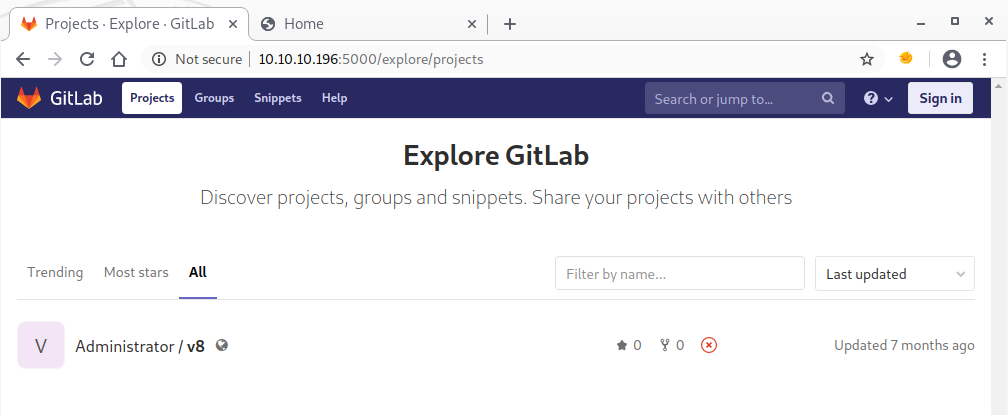This screenshot has width=1008, height=415.
Task: Click the page scrollbar up arrow
Action: click(x=1000, y=85)
